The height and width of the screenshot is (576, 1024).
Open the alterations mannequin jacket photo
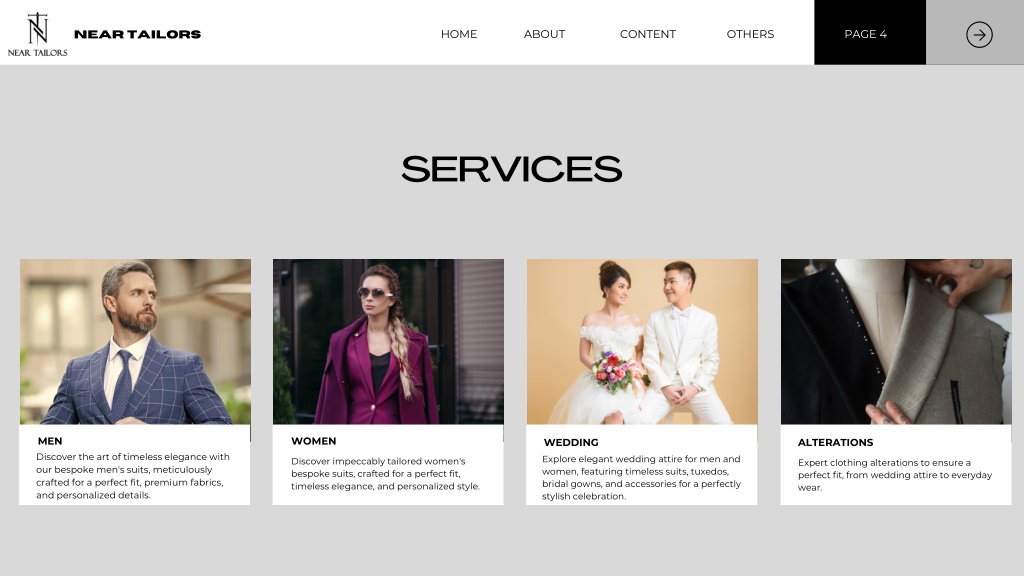tap(896, 342)
